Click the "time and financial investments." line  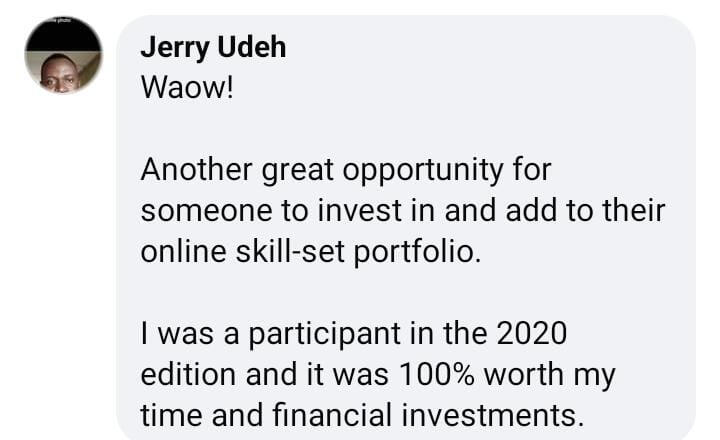pos(361,413)
